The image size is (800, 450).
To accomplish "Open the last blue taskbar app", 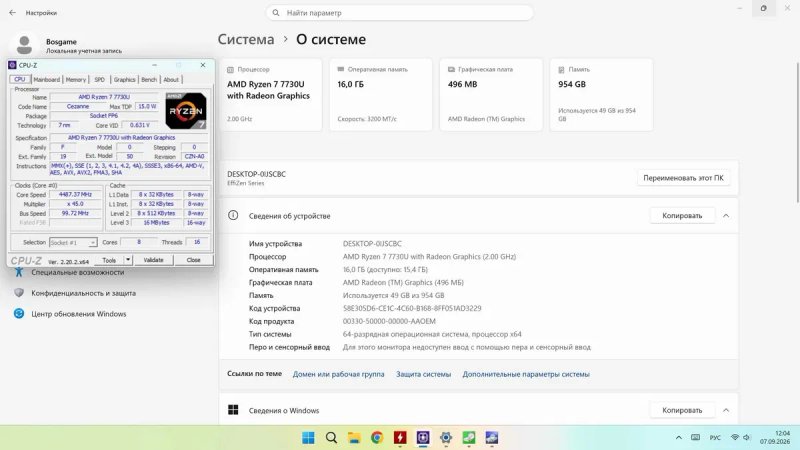I will coord(492,438).
